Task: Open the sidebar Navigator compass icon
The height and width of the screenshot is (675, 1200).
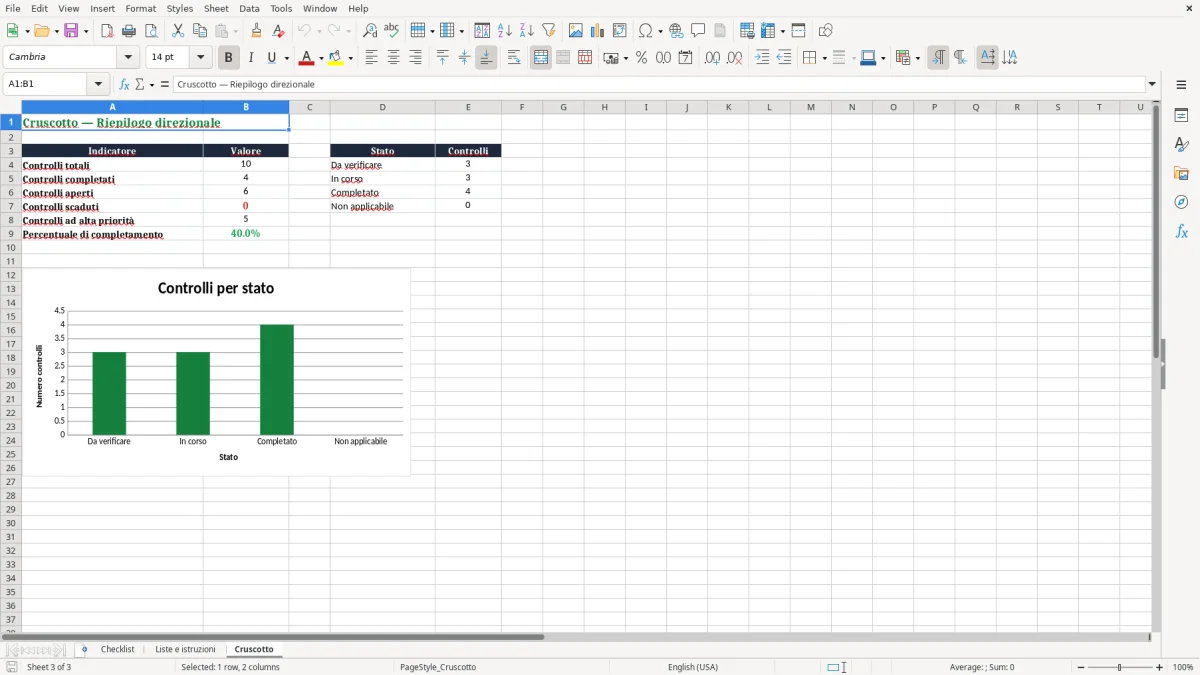Action: 1181,202
